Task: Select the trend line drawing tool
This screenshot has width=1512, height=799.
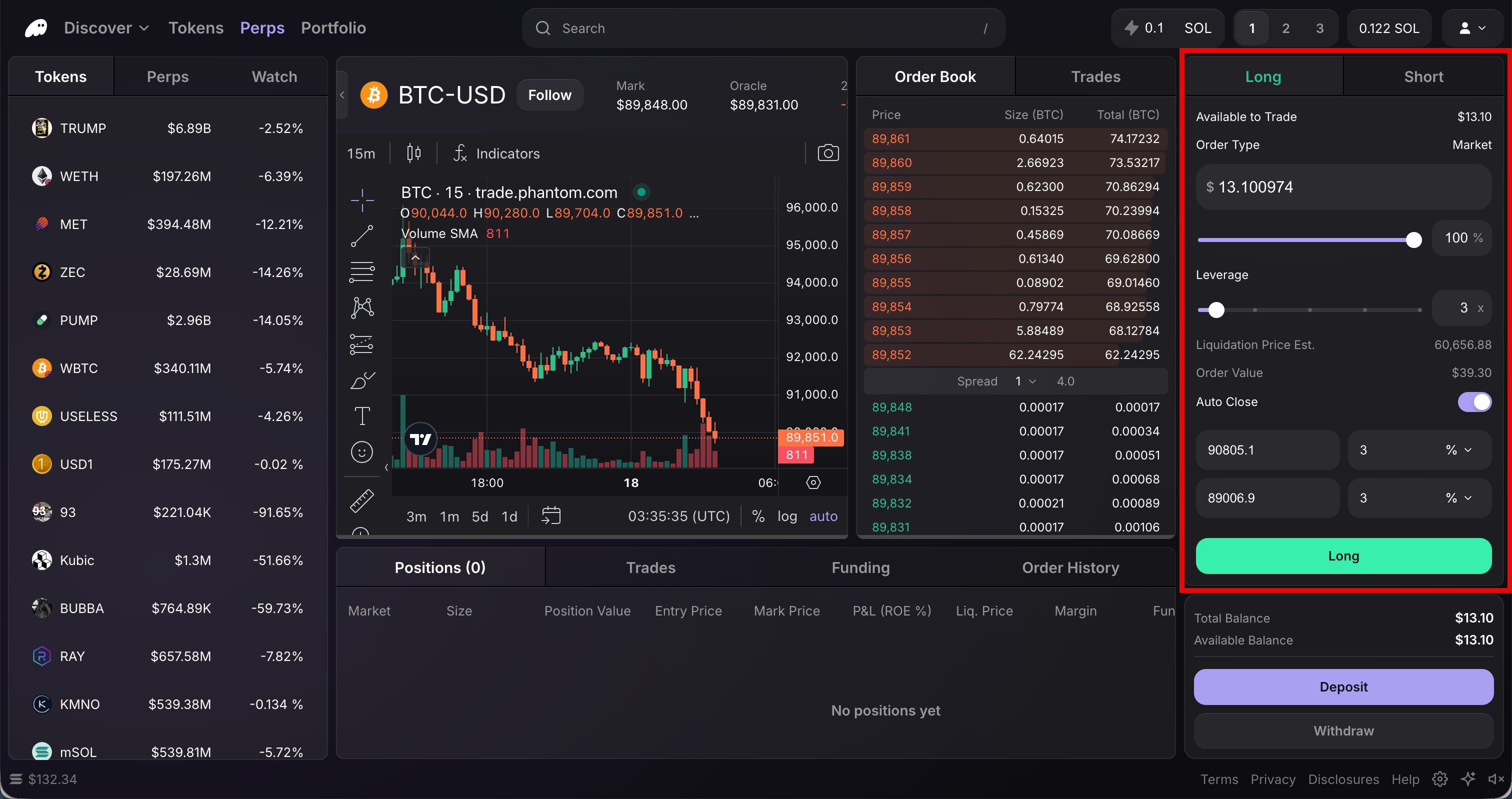Action: (361, 236)
